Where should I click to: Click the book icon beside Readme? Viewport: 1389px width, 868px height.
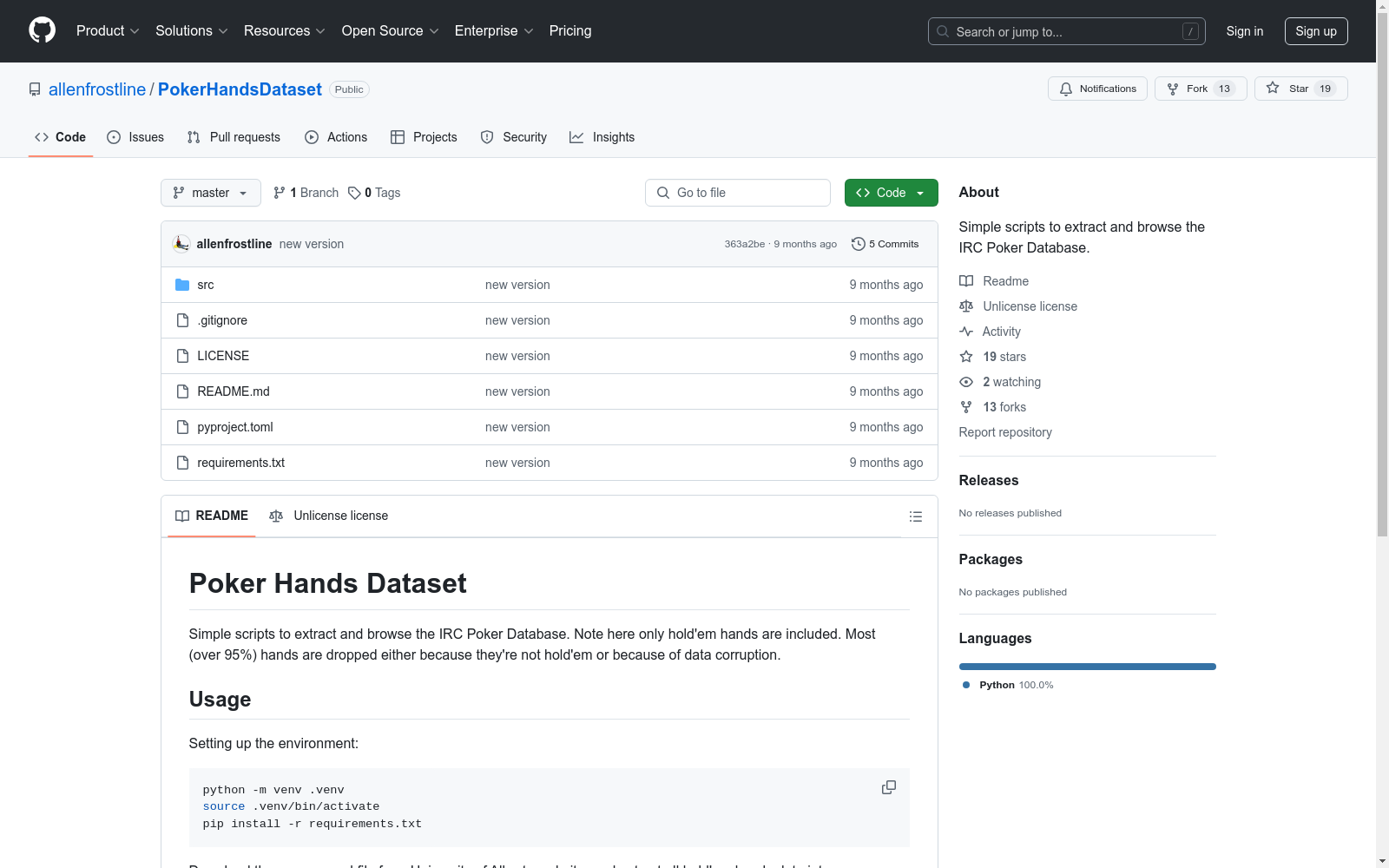coord(966,281)
